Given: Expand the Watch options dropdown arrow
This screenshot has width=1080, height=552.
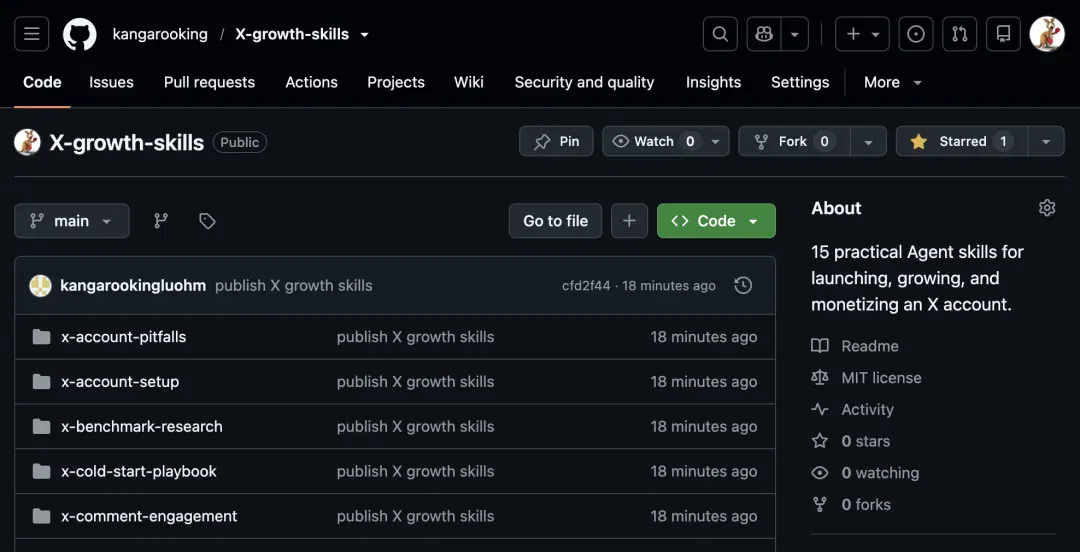Looking at the screenshot, I should tap(716, 141).
